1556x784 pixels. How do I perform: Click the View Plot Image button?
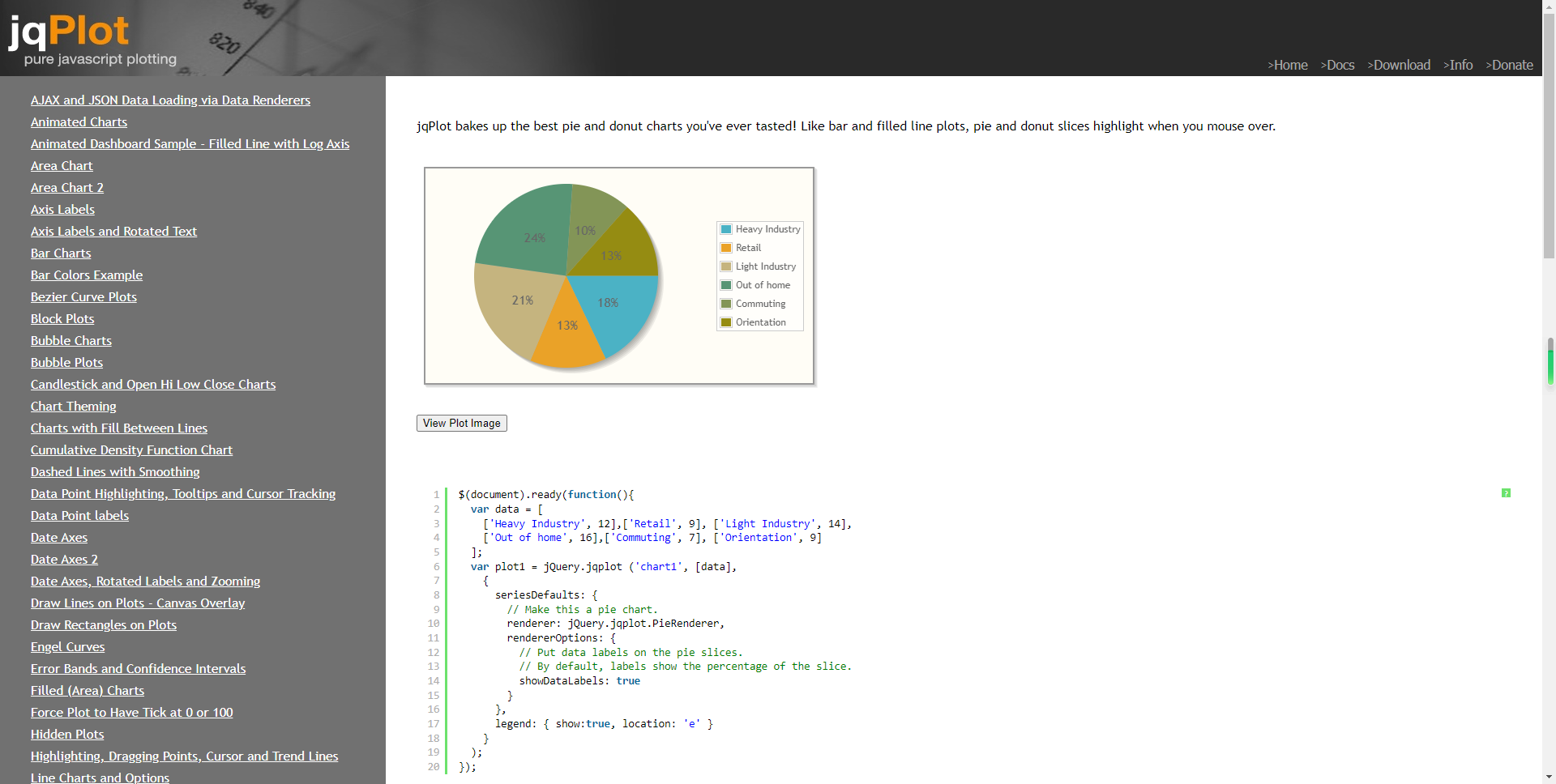pos(462,423)
